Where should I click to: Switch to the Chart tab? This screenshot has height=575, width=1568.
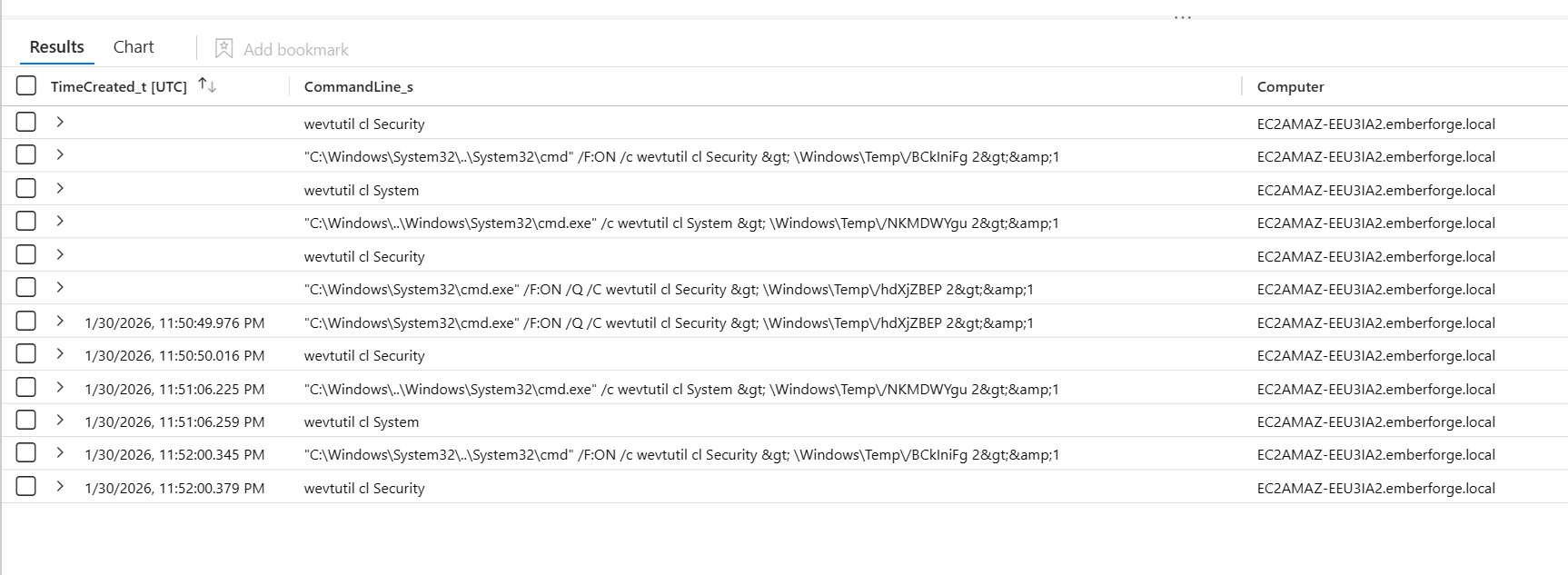tap(134, 47)
